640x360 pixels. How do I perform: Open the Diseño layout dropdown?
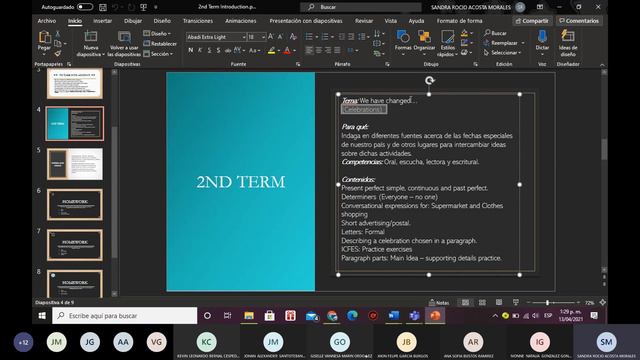158,33
